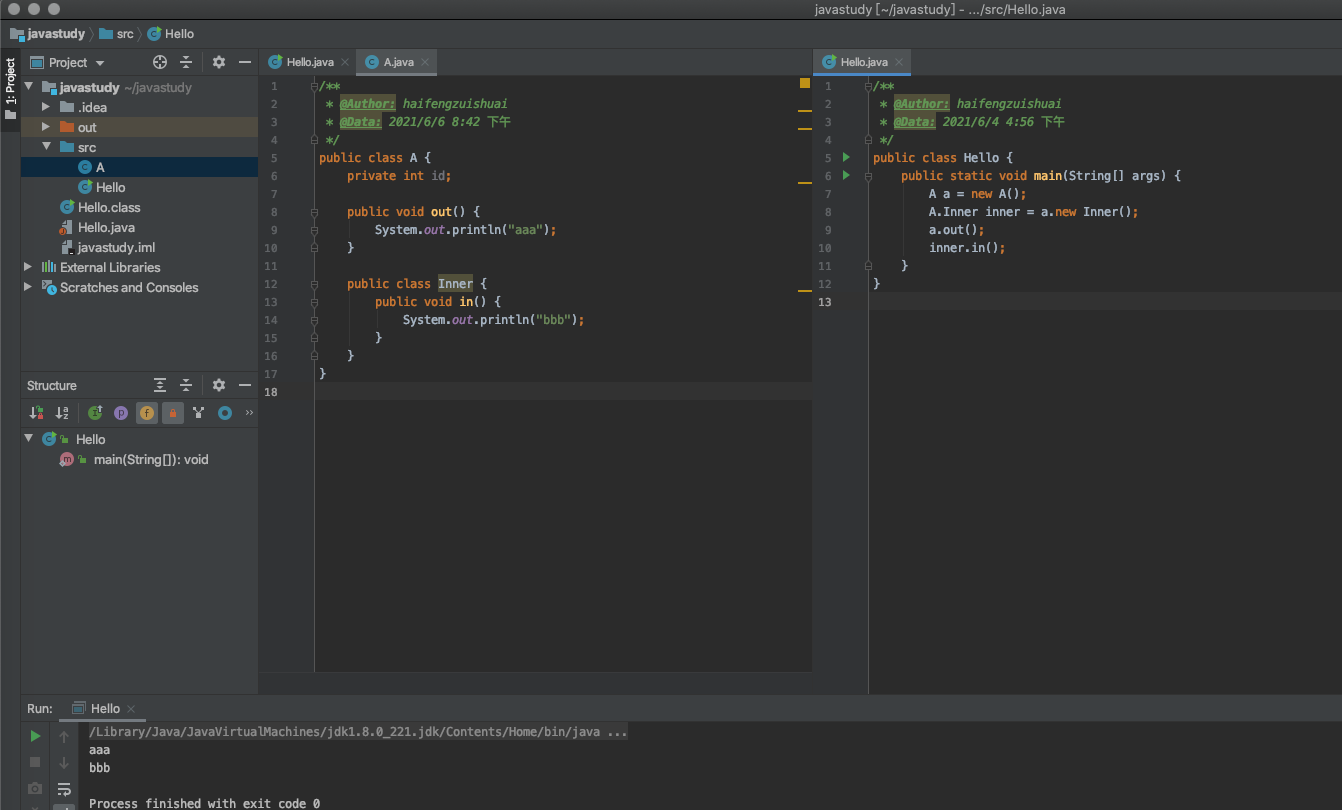Select the Hello tab in Run panel
This screenshot has width=1342, height=810.
[104, 708]
